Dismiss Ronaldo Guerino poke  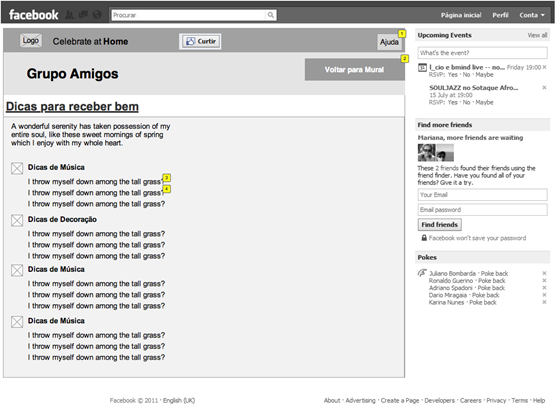tap(544, 280)
